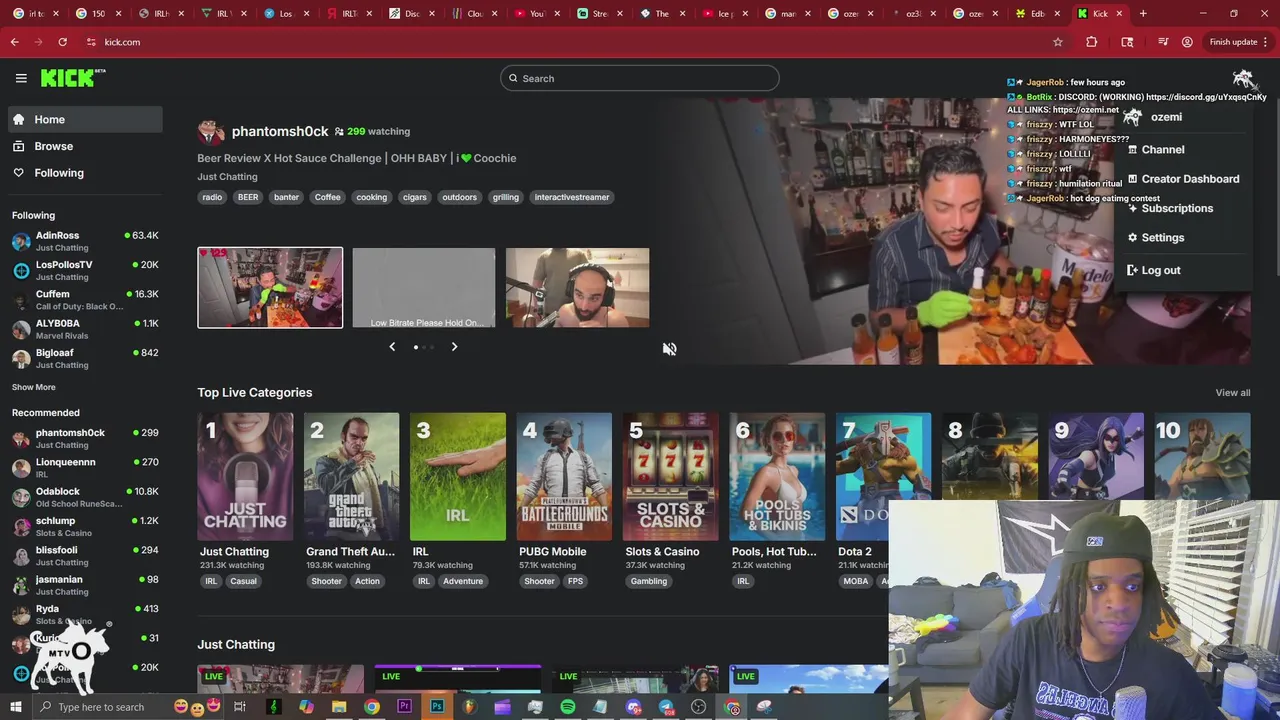Open the ozemi profile avatar menu
The width and height of the screenshot is (1280, 720).
1243,79
